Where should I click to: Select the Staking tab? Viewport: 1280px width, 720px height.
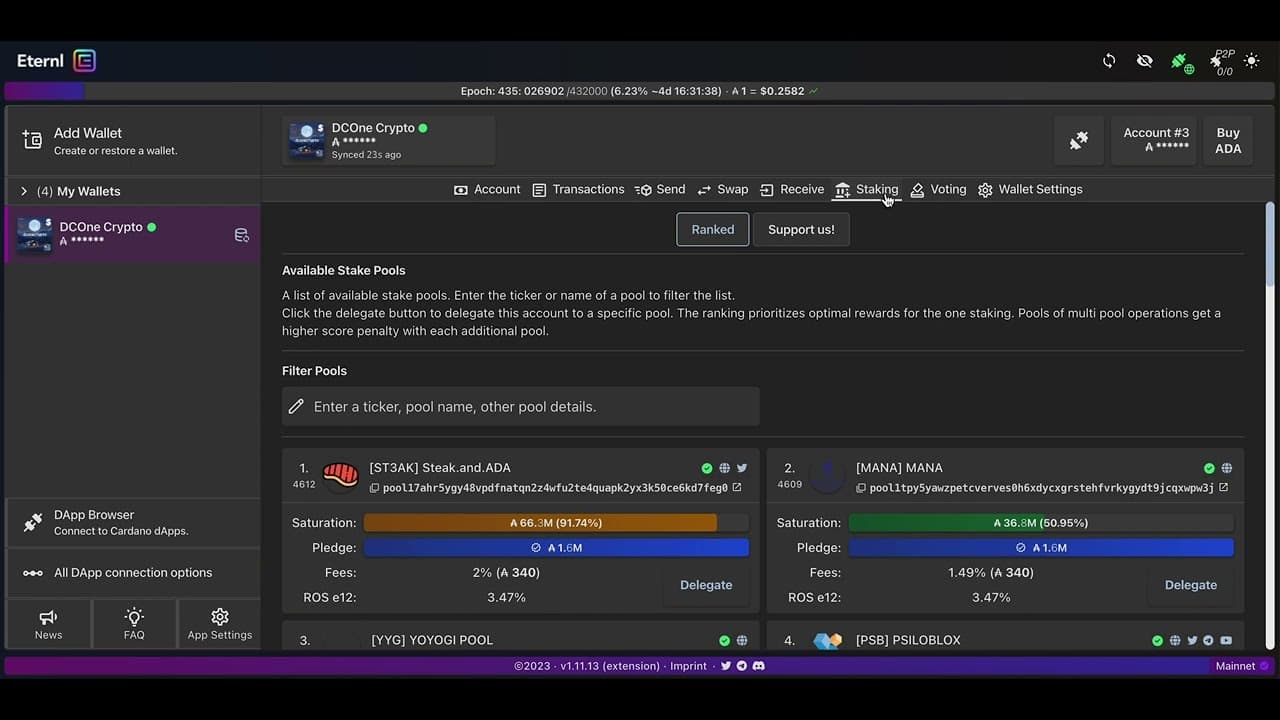[867, 189]
